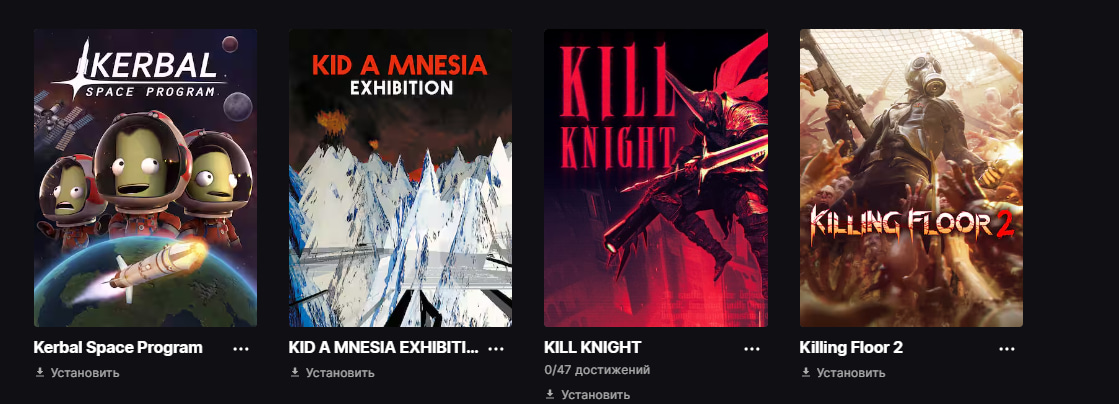Click the KILL KNIGHT title text
This screenshot has height=404, width=1119.
(x=592, y=348)
